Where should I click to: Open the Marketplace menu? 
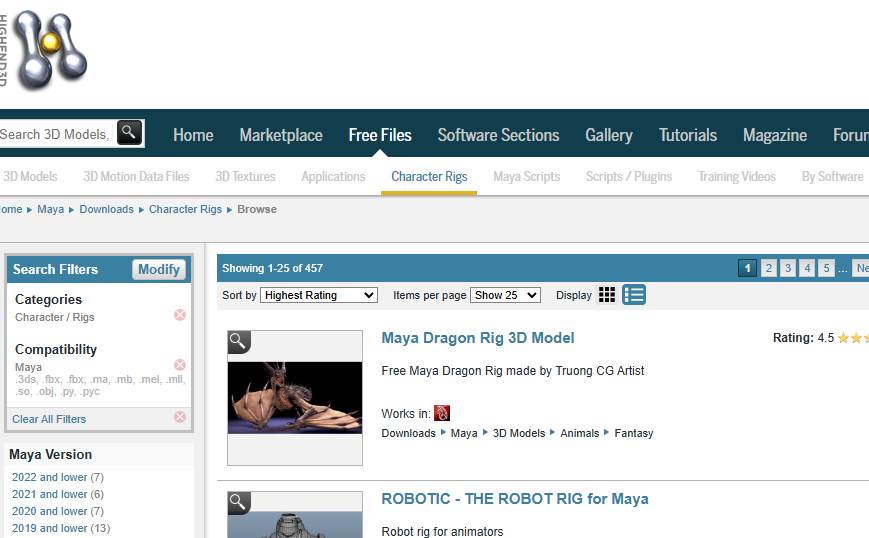(x=281, y=135)
